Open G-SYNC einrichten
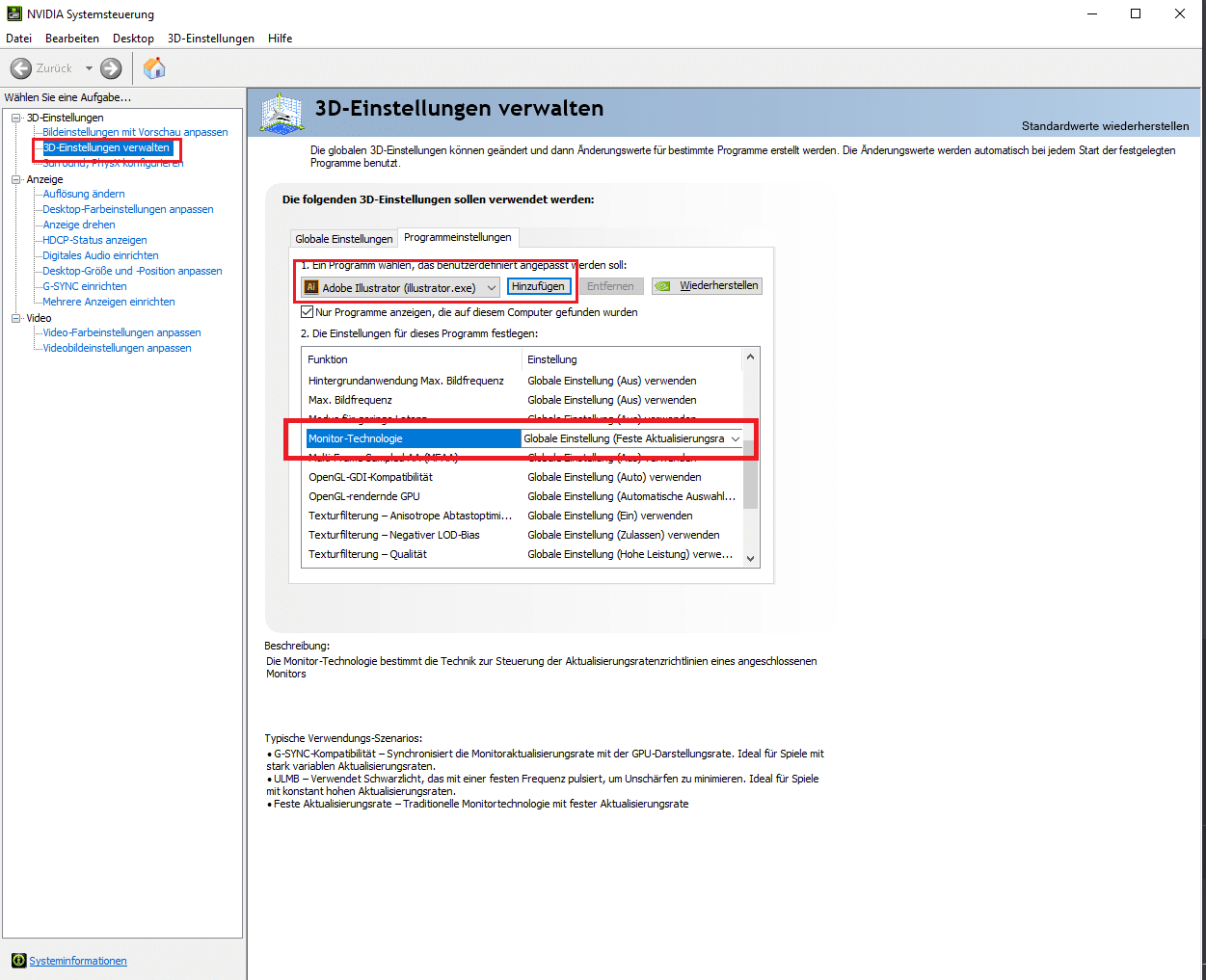 pyautogui.click(x=85, y=286)
